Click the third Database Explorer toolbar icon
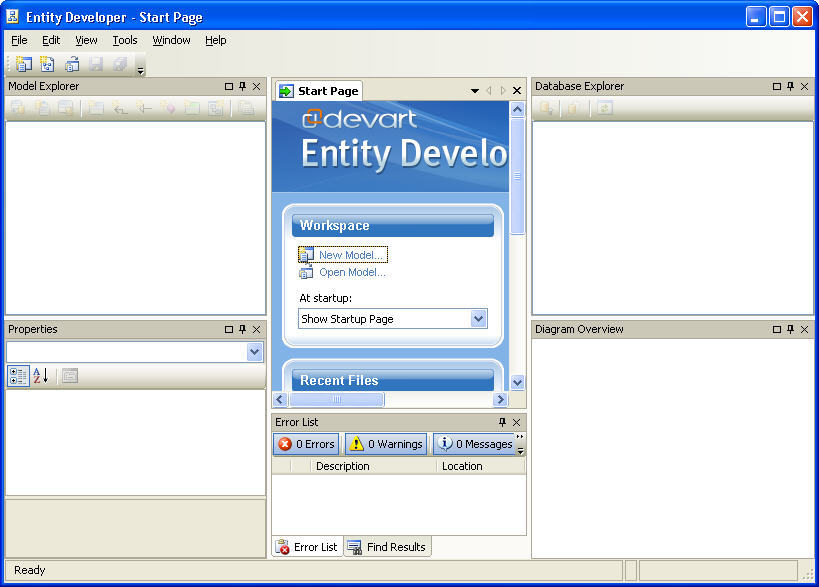819x587 pixels. click(604, 108)
